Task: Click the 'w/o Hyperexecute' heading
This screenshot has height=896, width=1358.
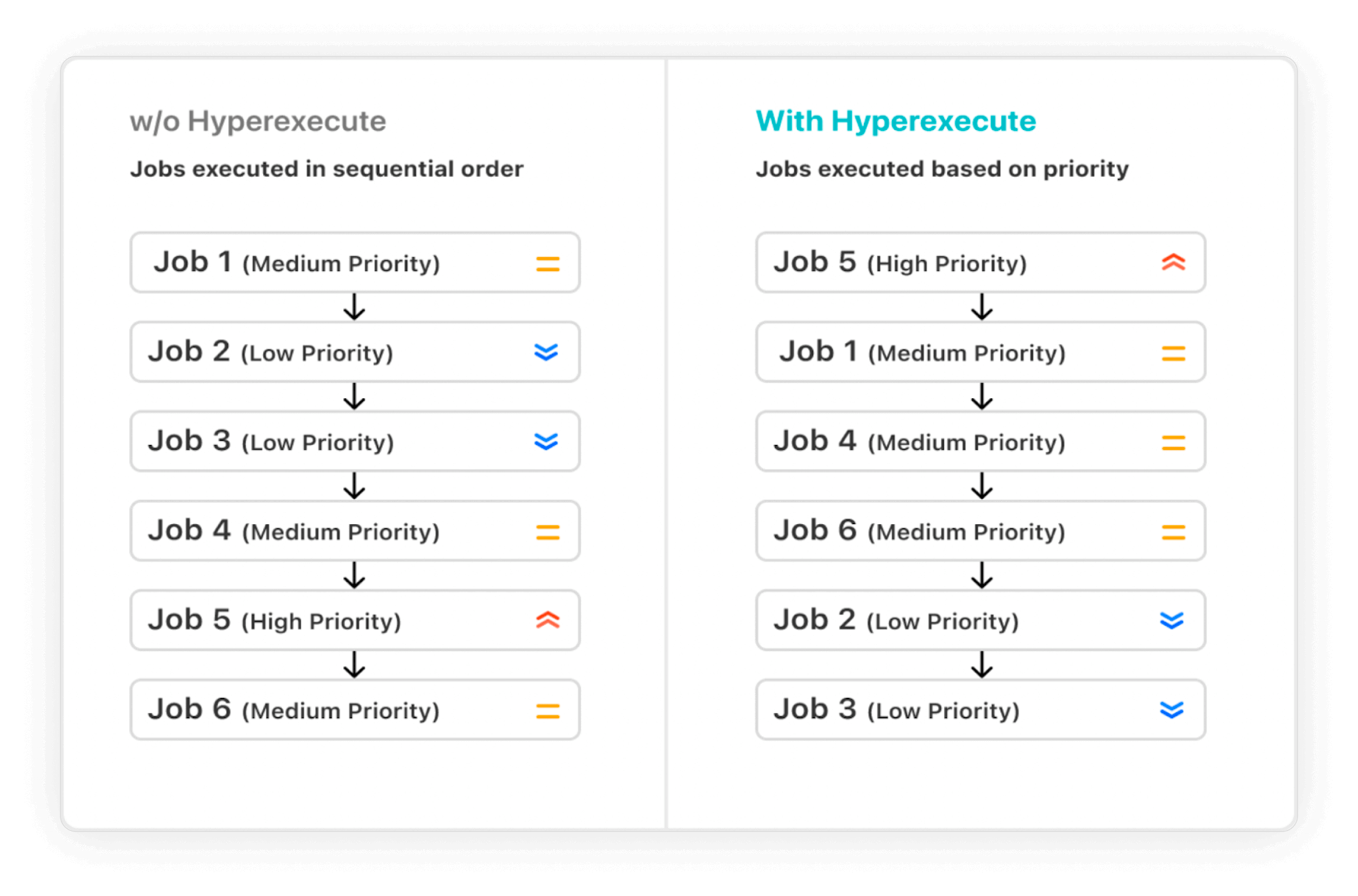Action: tap(258, 121)
